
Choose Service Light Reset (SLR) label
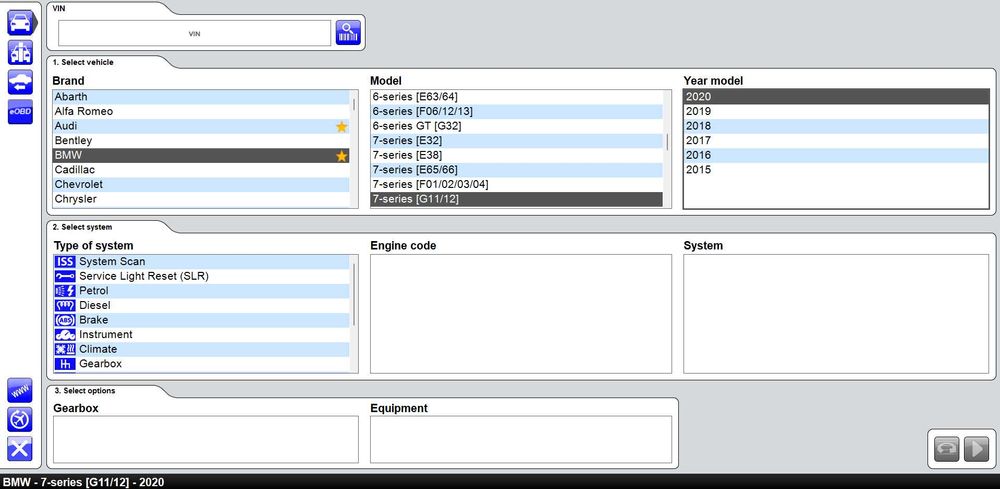(x=144, y=276)
